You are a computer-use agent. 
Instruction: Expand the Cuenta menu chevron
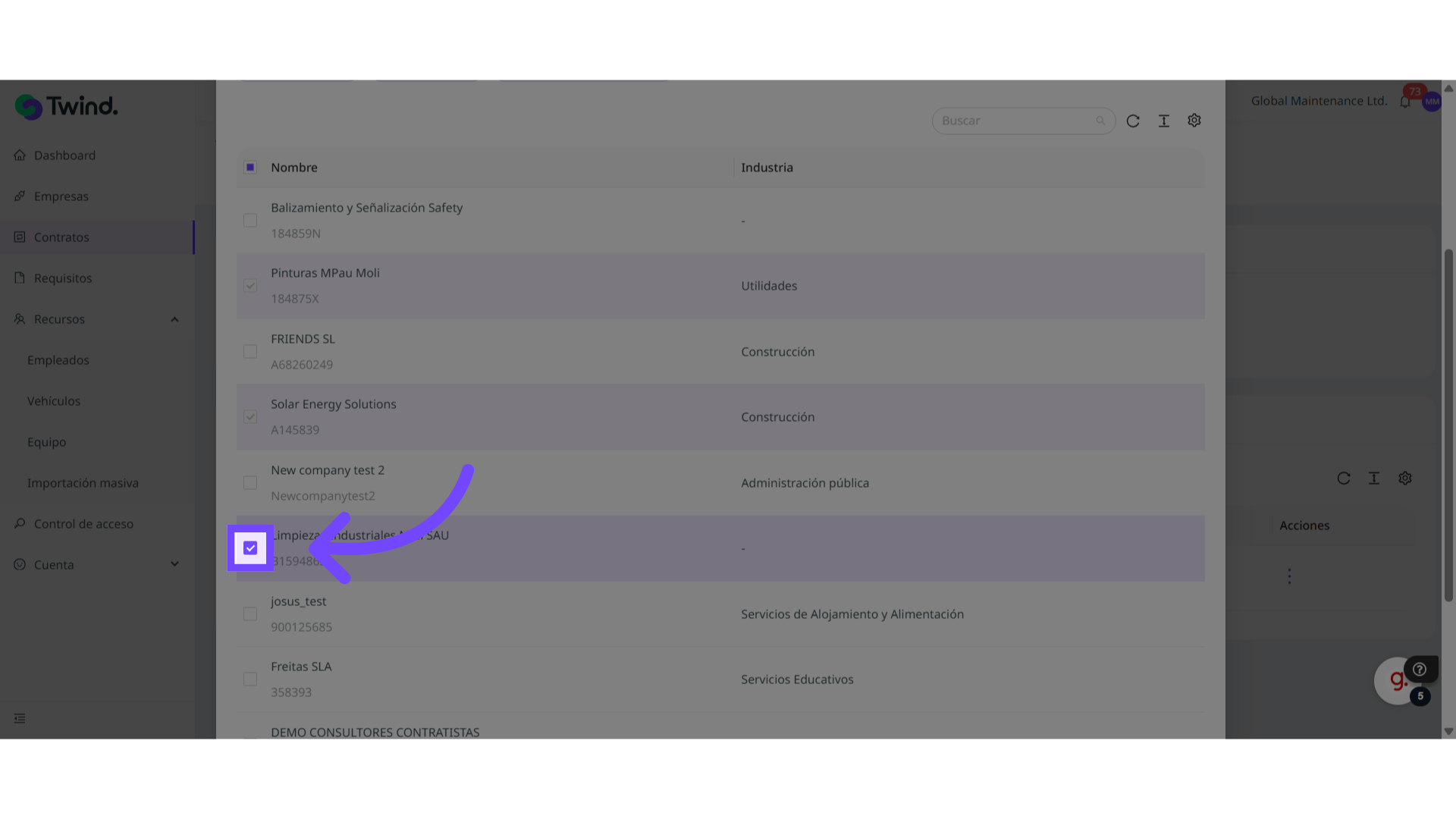tap(175, 565)
